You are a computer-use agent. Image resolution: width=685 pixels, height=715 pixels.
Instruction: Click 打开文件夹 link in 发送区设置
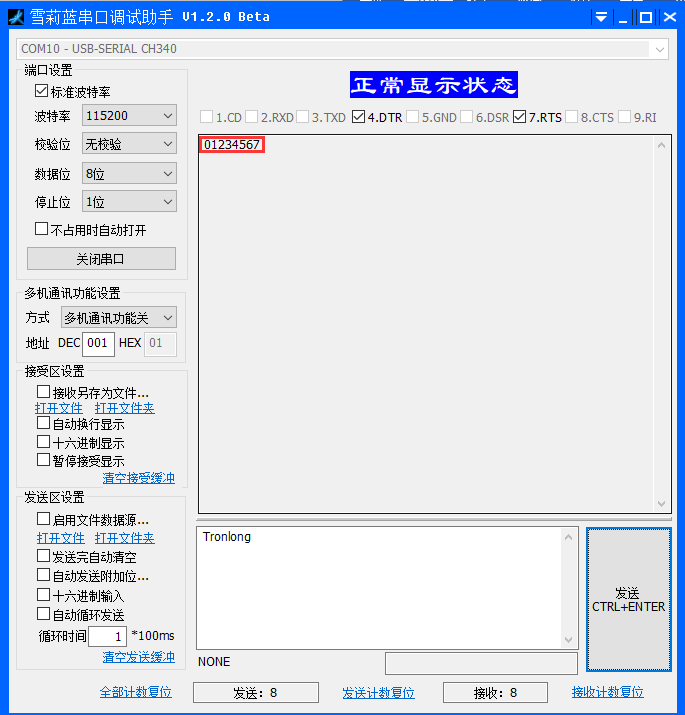tap(125, 538)
